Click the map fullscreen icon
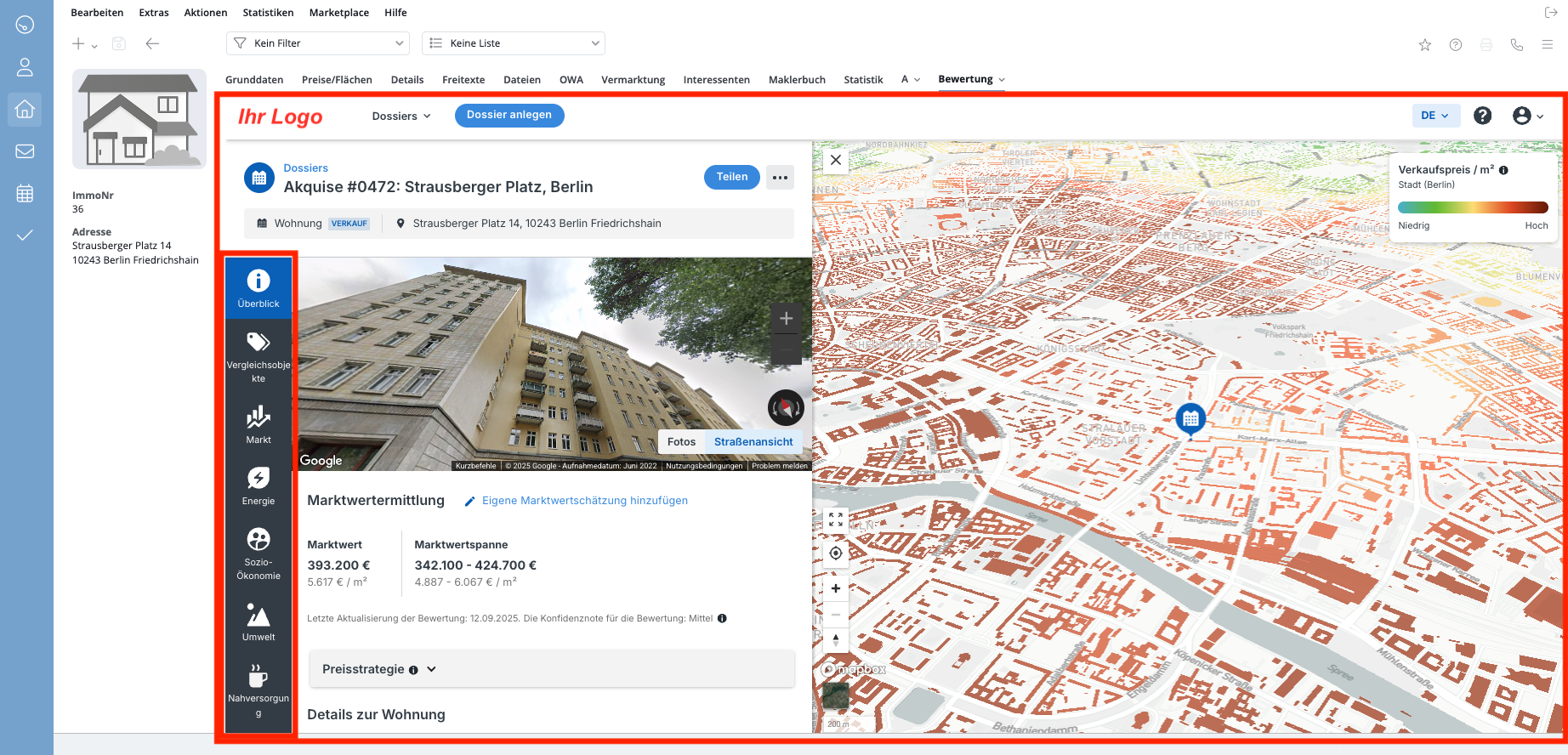 [x=836, y=519]
